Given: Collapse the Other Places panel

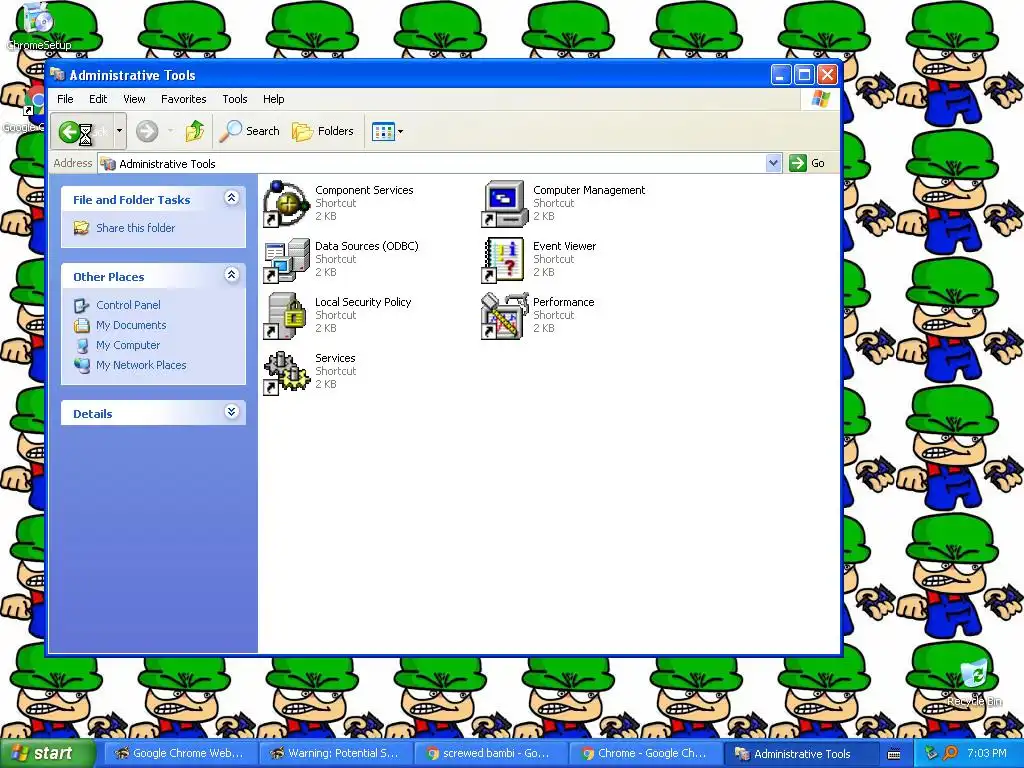Looking at the screenshot, I should tap(231, 275).
